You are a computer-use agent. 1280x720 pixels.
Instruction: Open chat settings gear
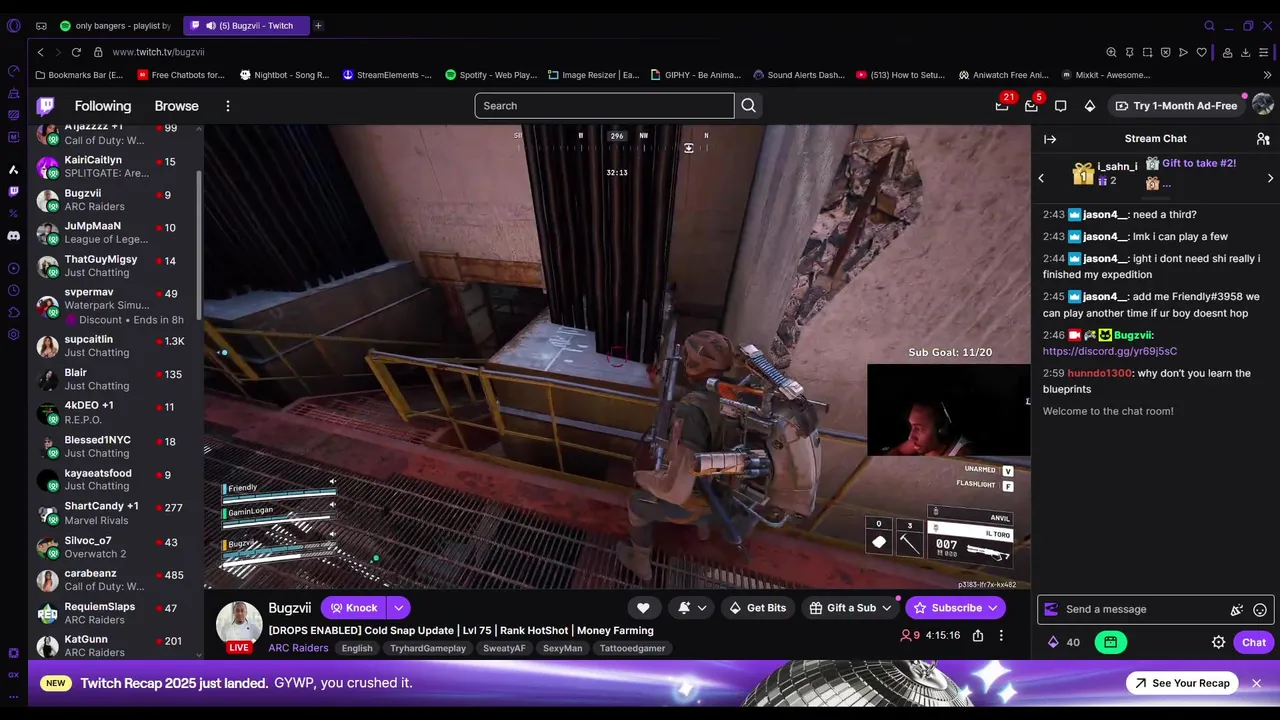point(1218,643)
